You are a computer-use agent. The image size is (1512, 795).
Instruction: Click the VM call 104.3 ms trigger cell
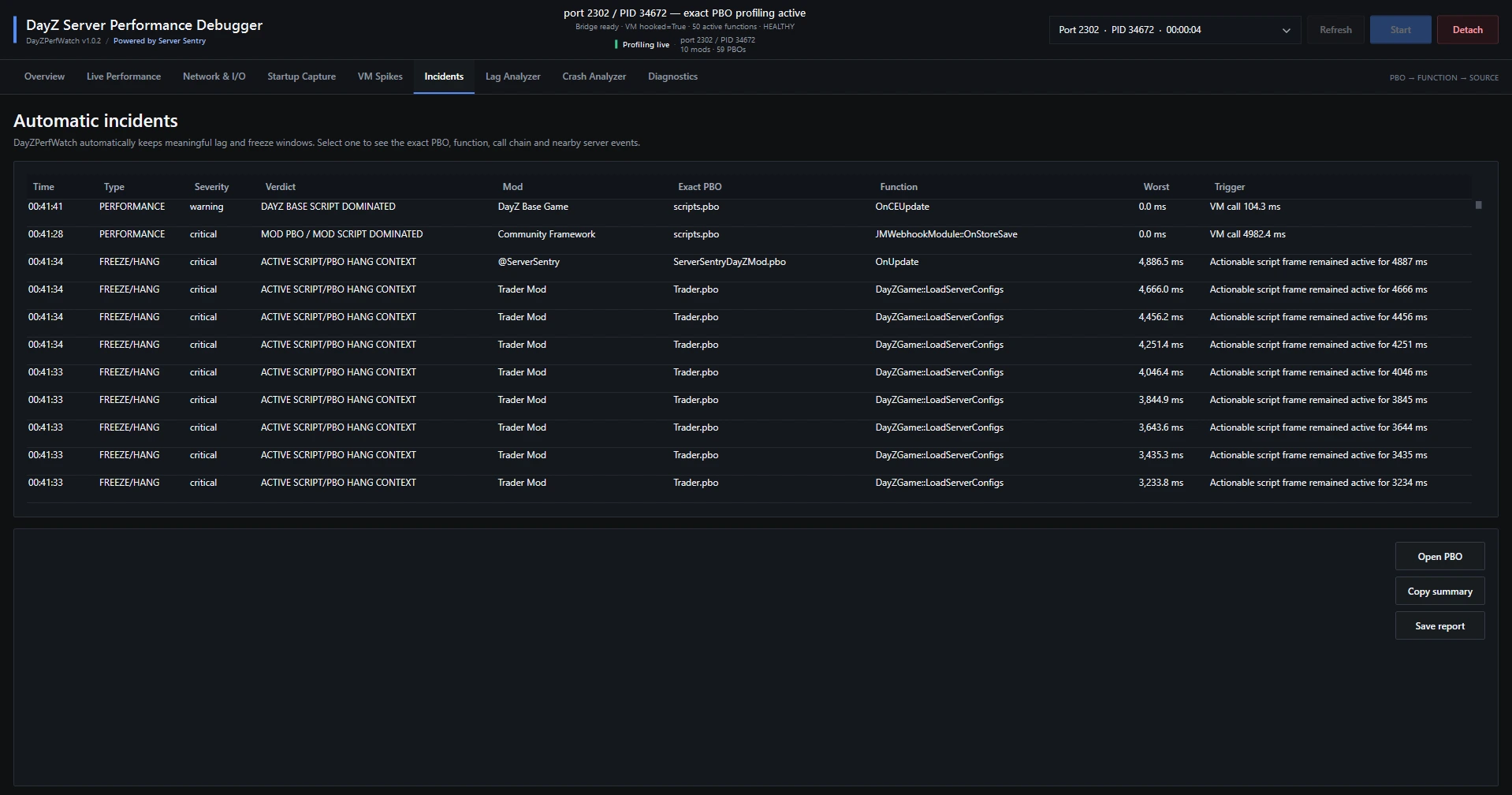1245,207
